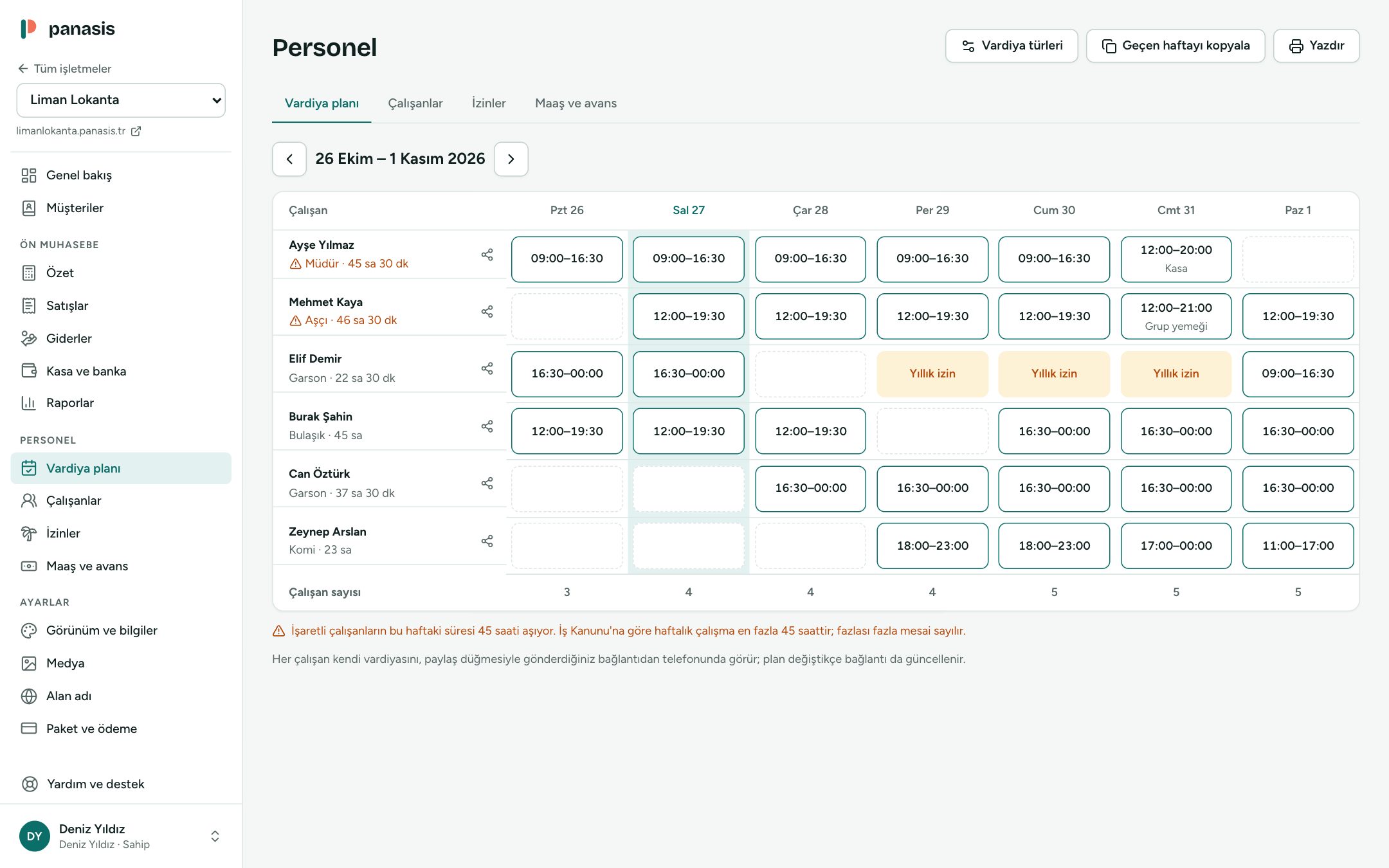The height and width of the screenshot is (868, 1389).
Task: Go to Giderler section
Action: coord(121,338)
